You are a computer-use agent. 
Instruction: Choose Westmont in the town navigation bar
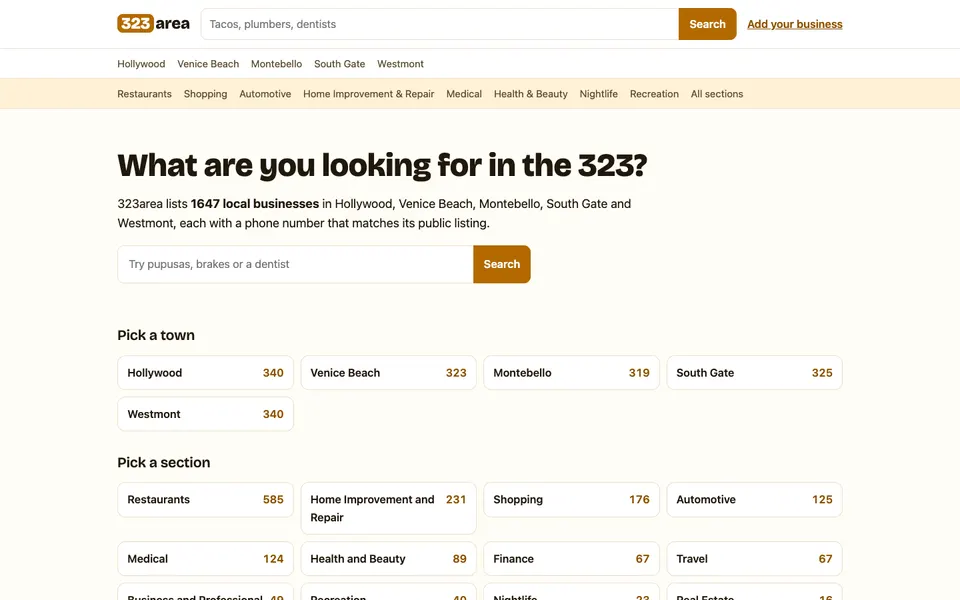coord(400,64)
